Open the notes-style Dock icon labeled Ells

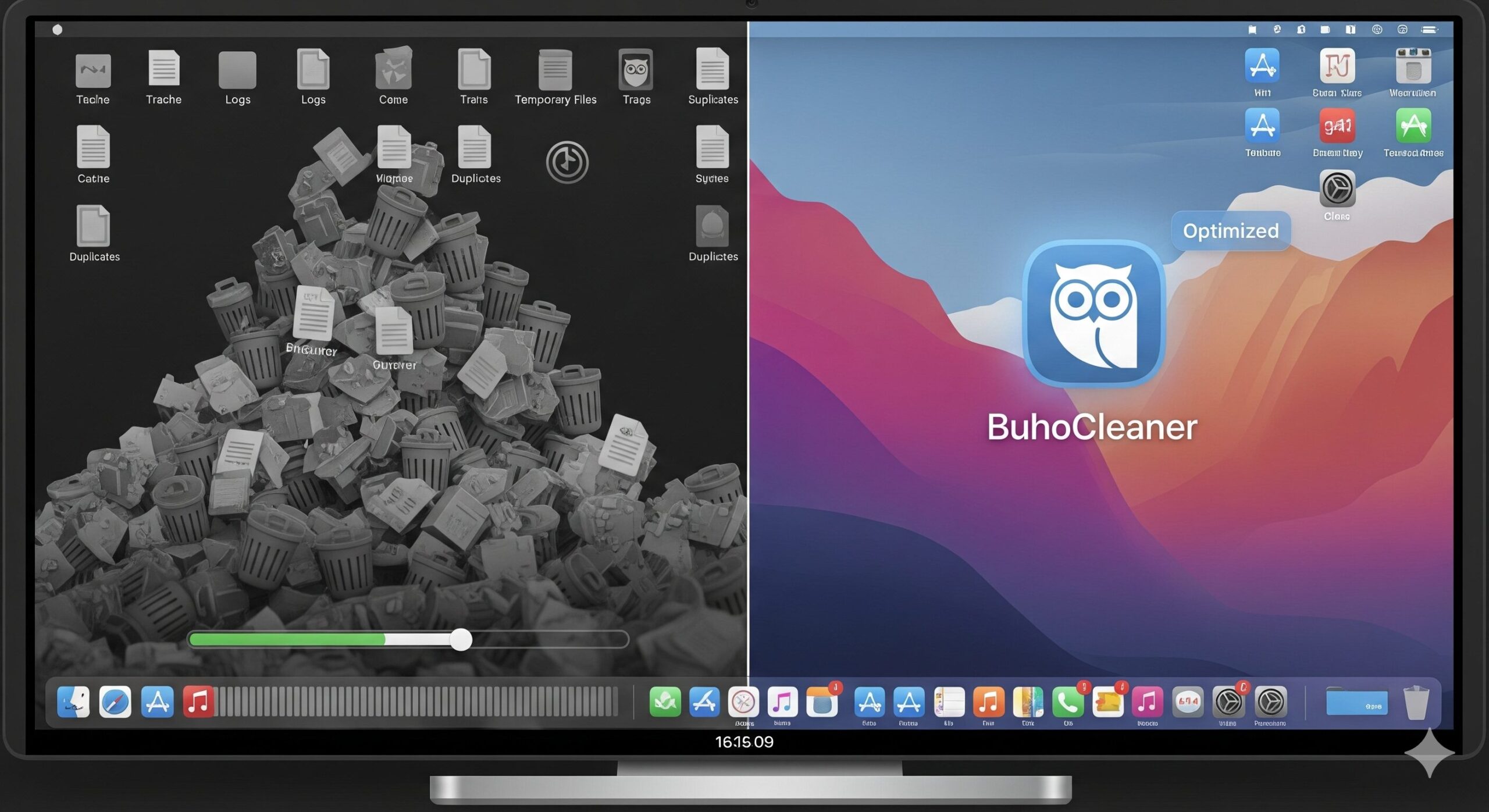click(949, 702)
